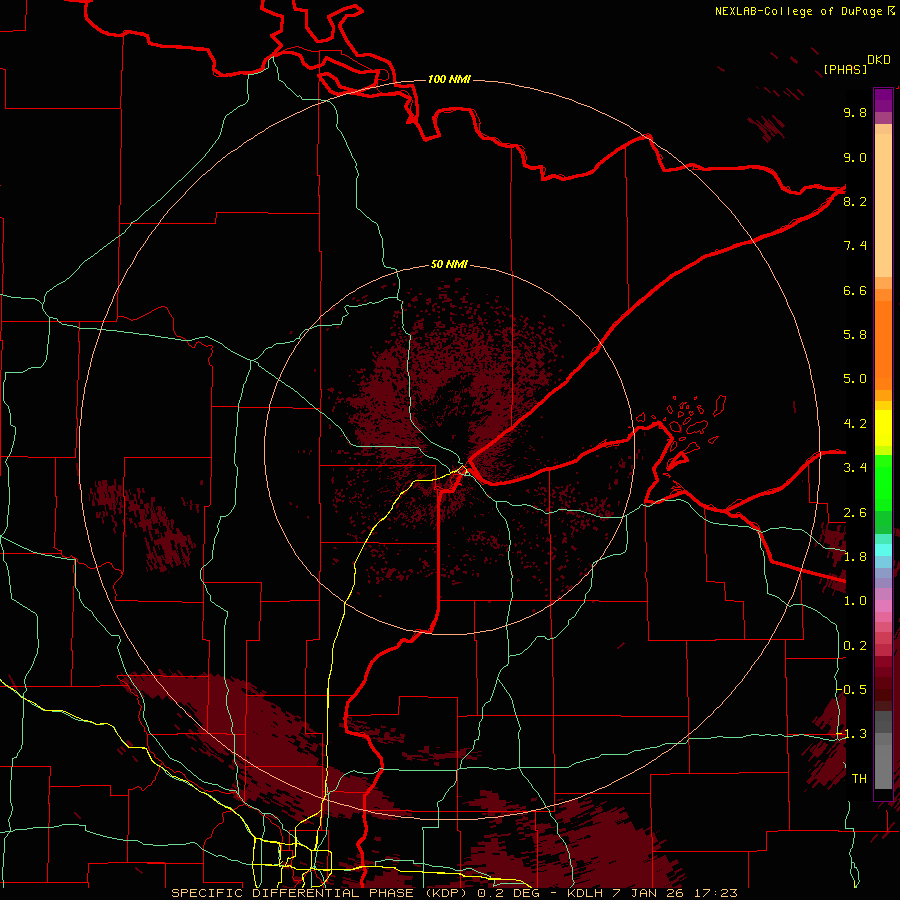Click the [PHAS] units label
Image resolution: width=900 pixels, height=900 pixels.
tap(845, 69)
